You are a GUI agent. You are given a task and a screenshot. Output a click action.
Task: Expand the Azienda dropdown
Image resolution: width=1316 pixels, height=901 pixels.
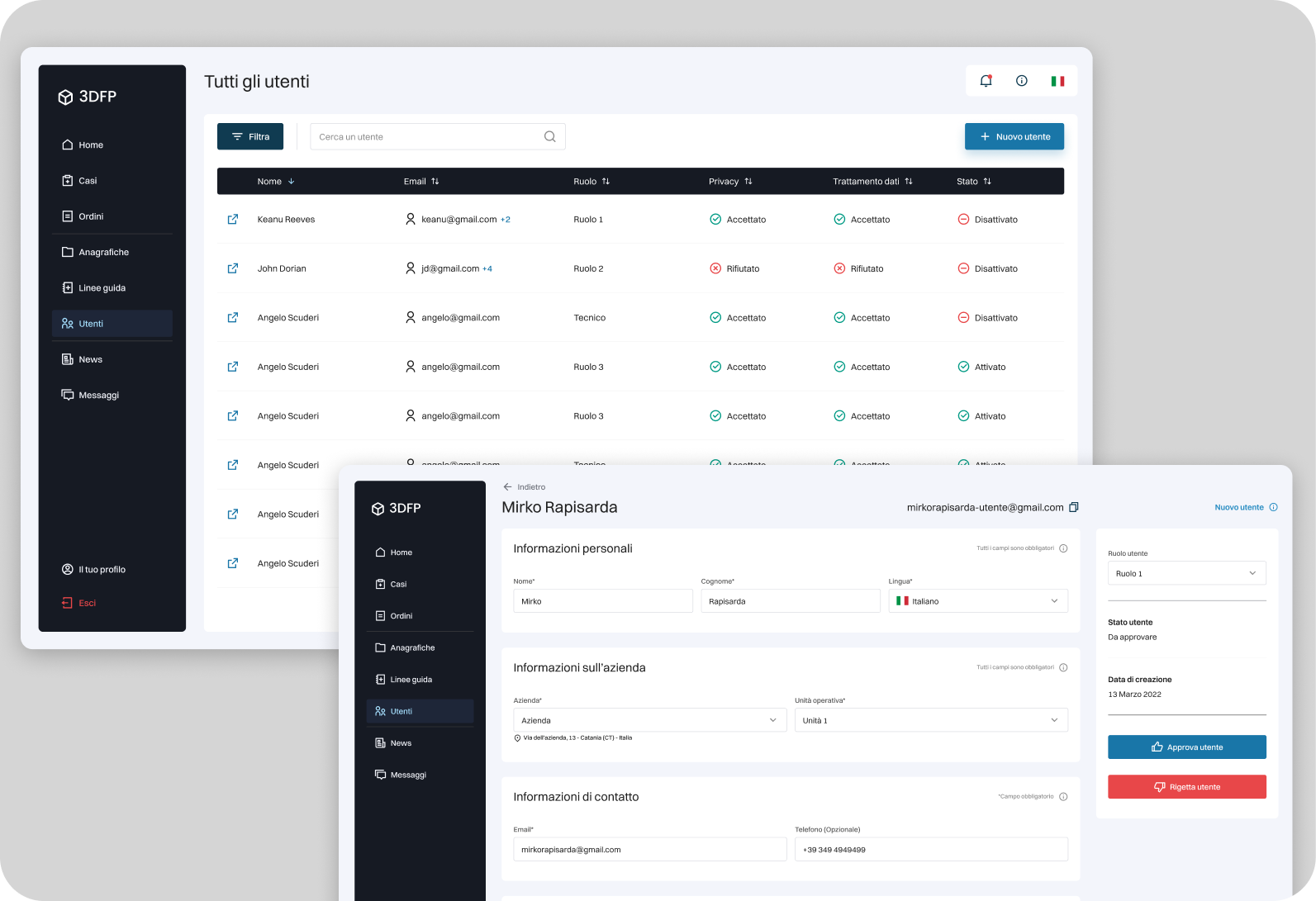650,720
